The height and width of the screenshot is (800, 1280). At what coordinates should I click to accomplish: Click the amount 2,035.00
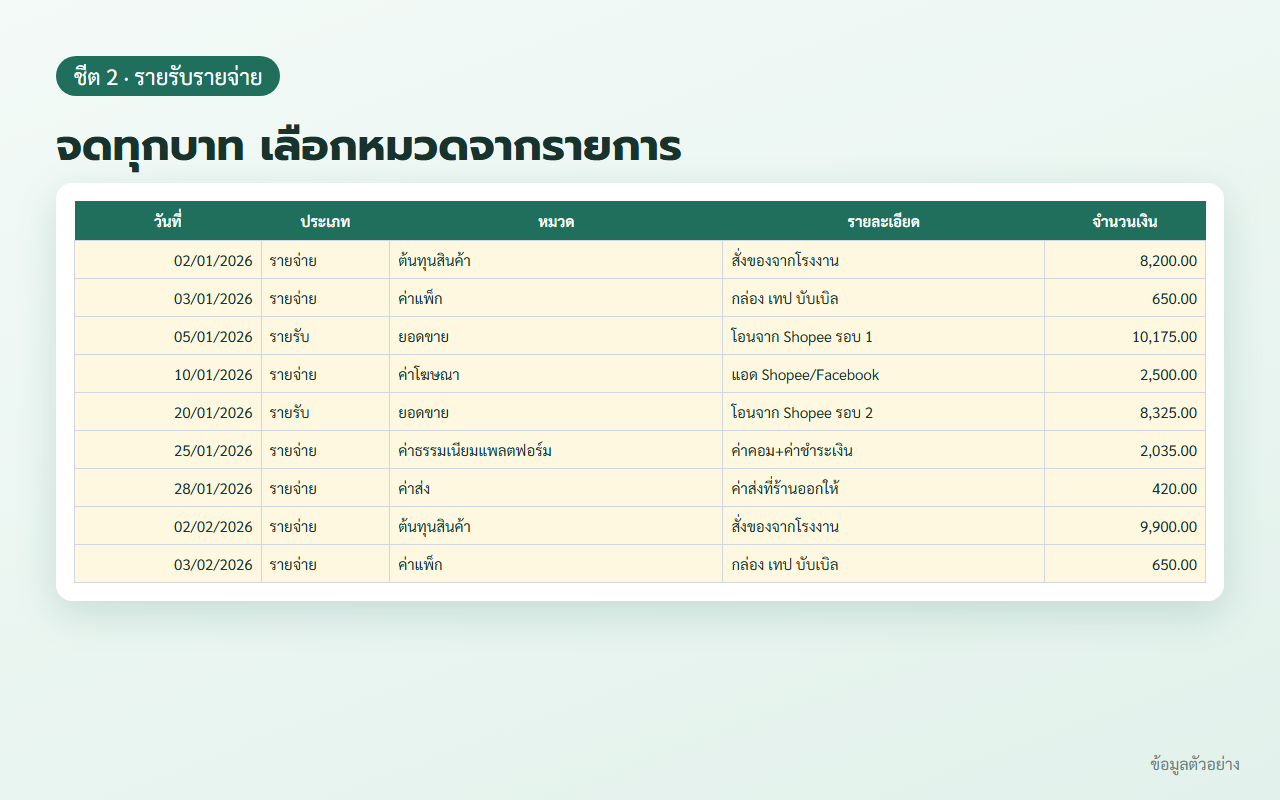coord(1125,450)
